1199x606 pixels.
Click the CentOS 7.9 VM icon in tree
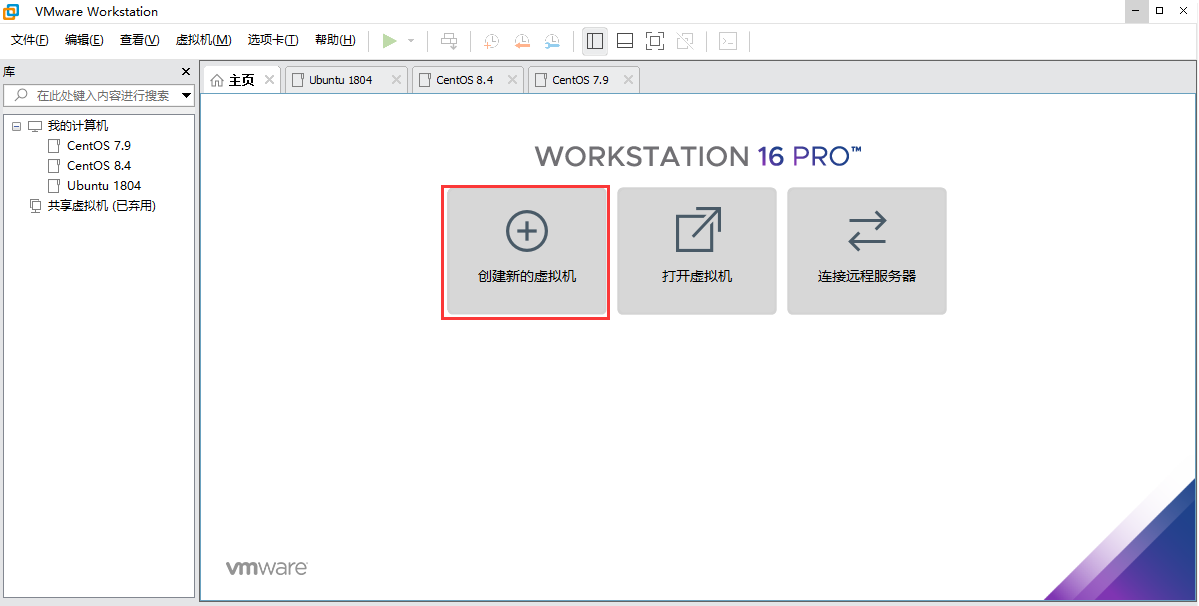(54, 146)
